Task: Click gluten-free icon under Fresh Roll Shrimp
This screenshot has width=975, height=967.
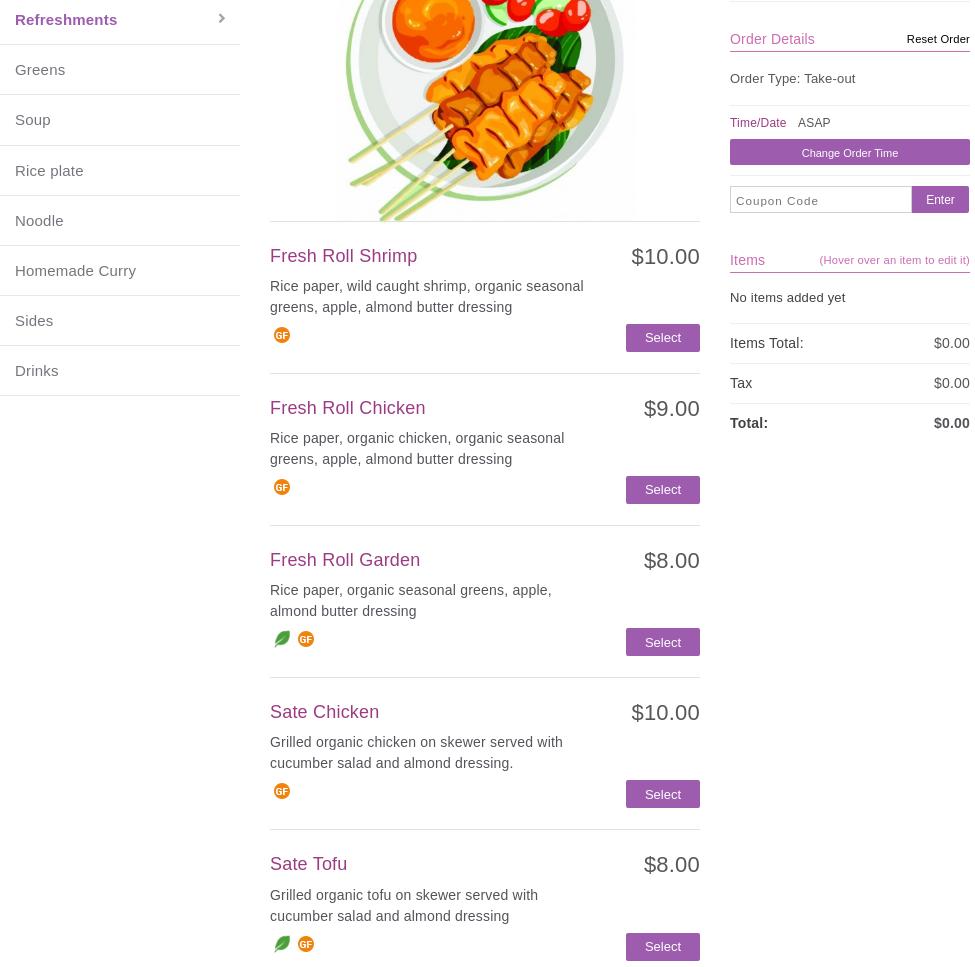Action: tap(282, 336)
